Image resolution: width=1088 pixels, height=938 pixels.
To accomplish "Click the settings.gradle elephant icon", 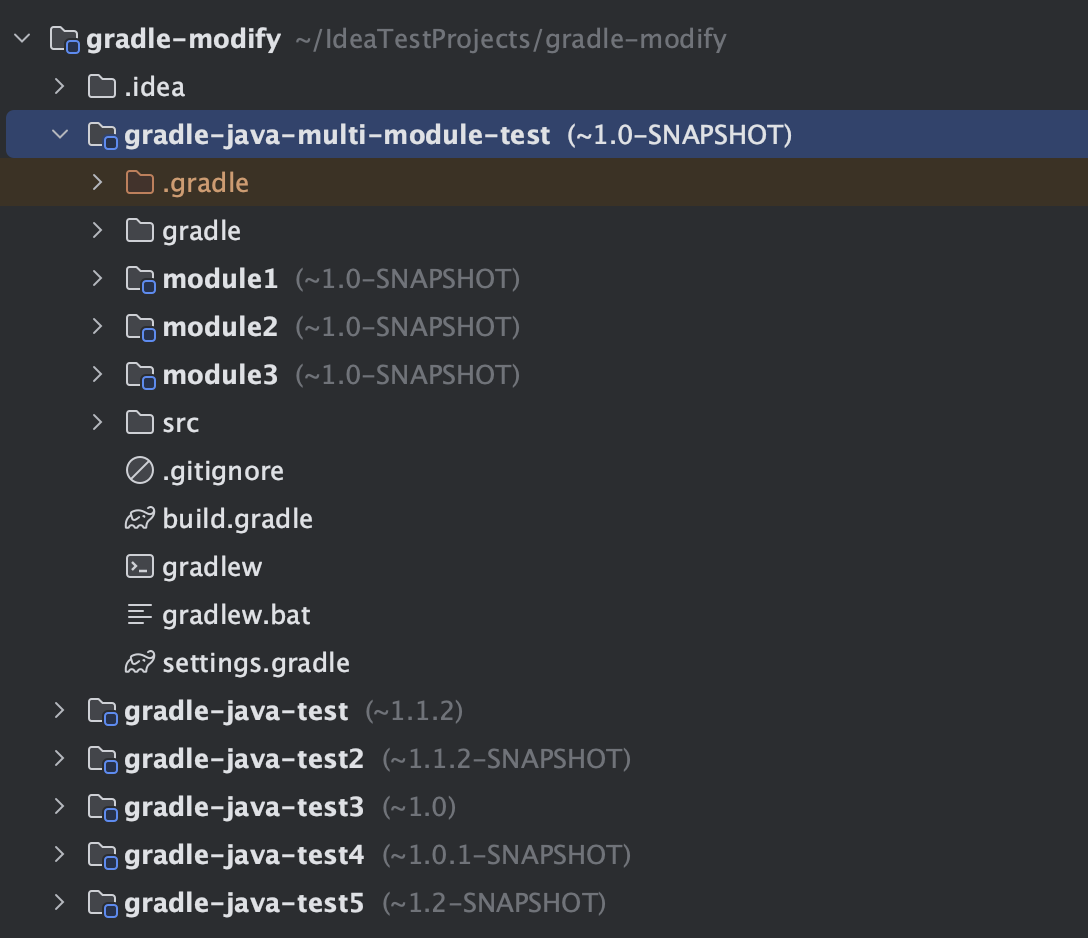I will [140, 663].
